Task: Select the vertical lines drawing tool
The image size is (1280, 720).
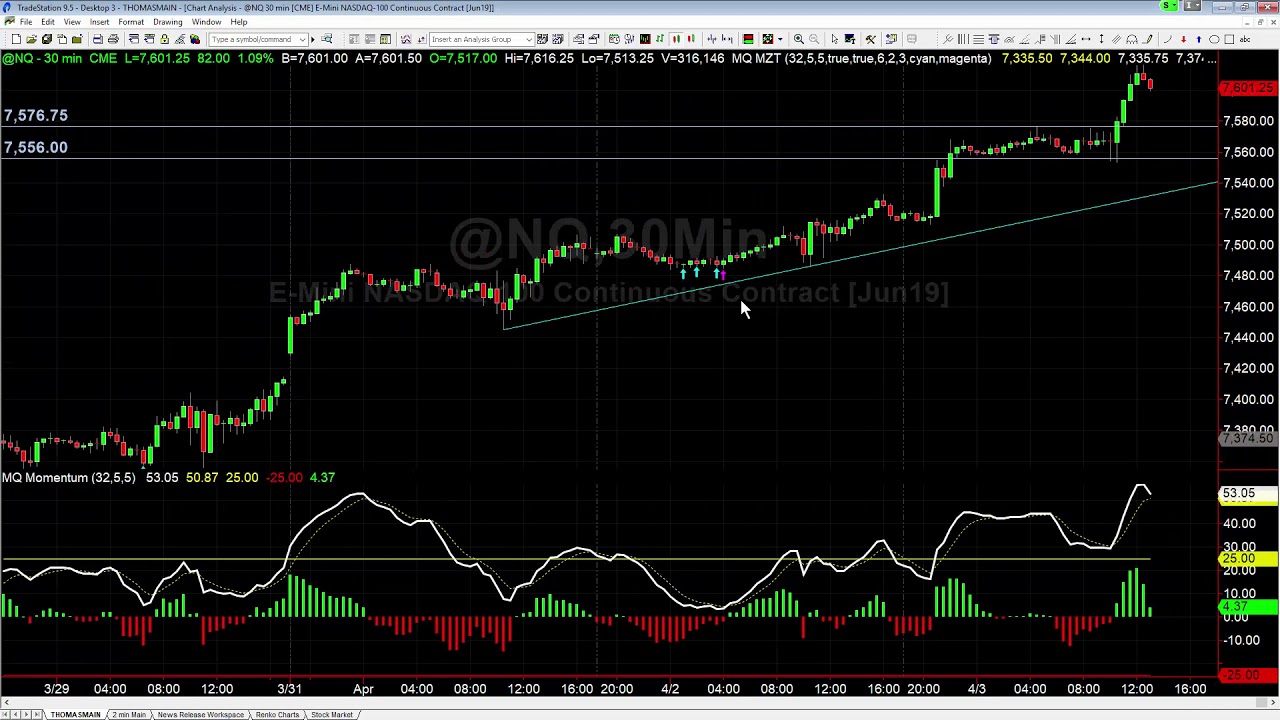Action: point(964,39)
